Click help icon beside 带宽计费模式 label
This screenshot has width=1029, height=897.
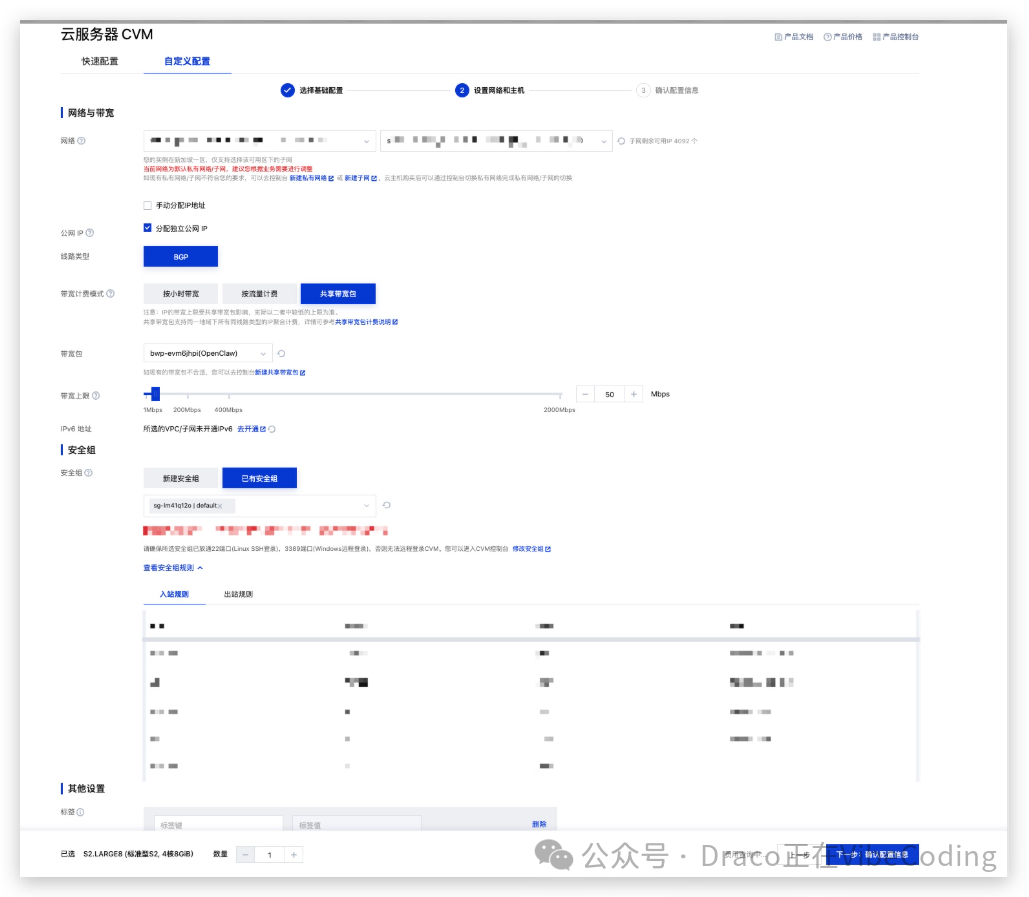pos(110,294)
